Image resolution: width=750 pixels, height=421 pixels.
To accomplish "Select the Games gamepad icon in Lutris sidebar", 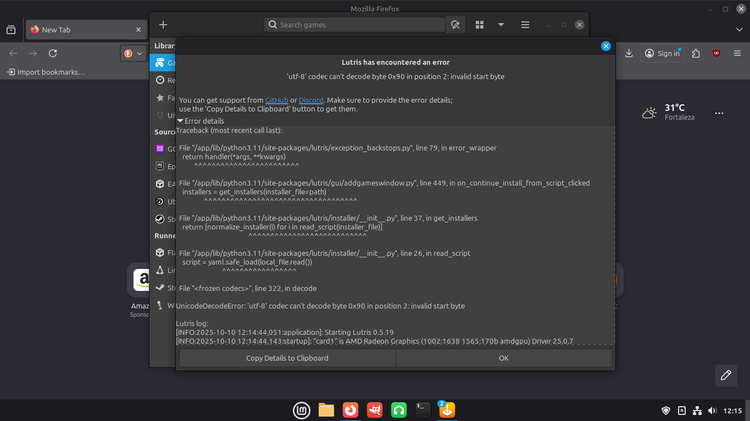I will [x=160, y=63].
